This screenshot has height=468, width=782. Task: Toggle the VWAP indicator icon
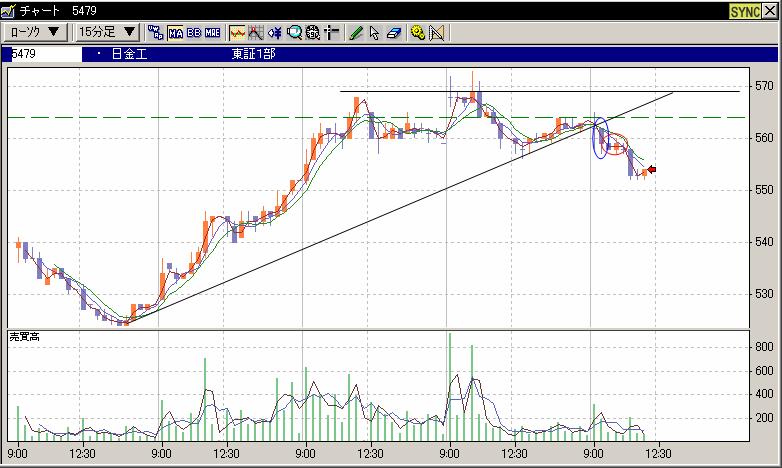156,33
